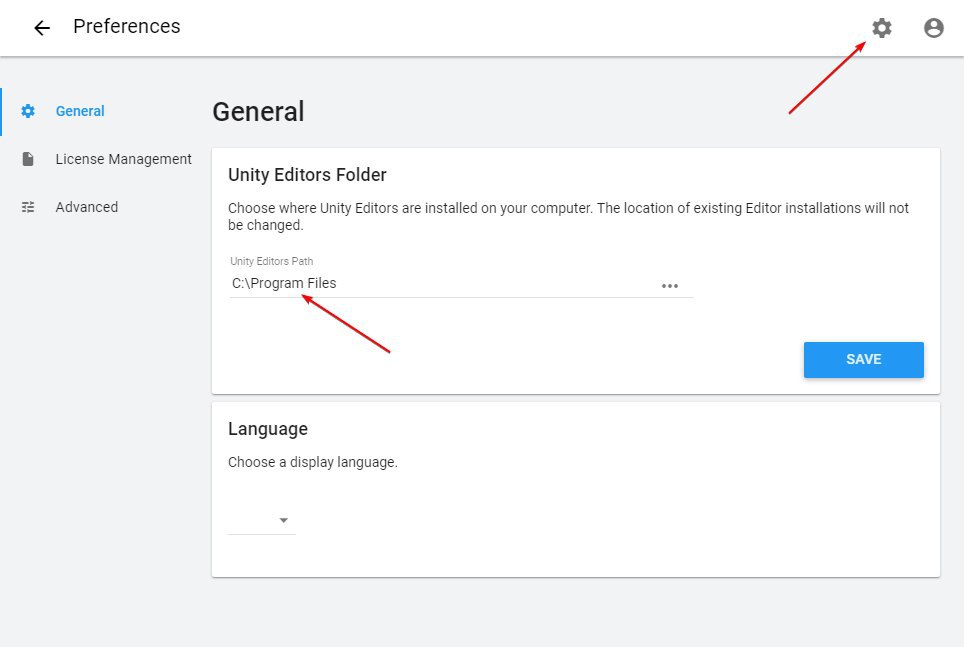Image resolution: width=964 pixels, height=647 pixels.
Task: Go back using the arrow icon
Action: coord(42,28)
